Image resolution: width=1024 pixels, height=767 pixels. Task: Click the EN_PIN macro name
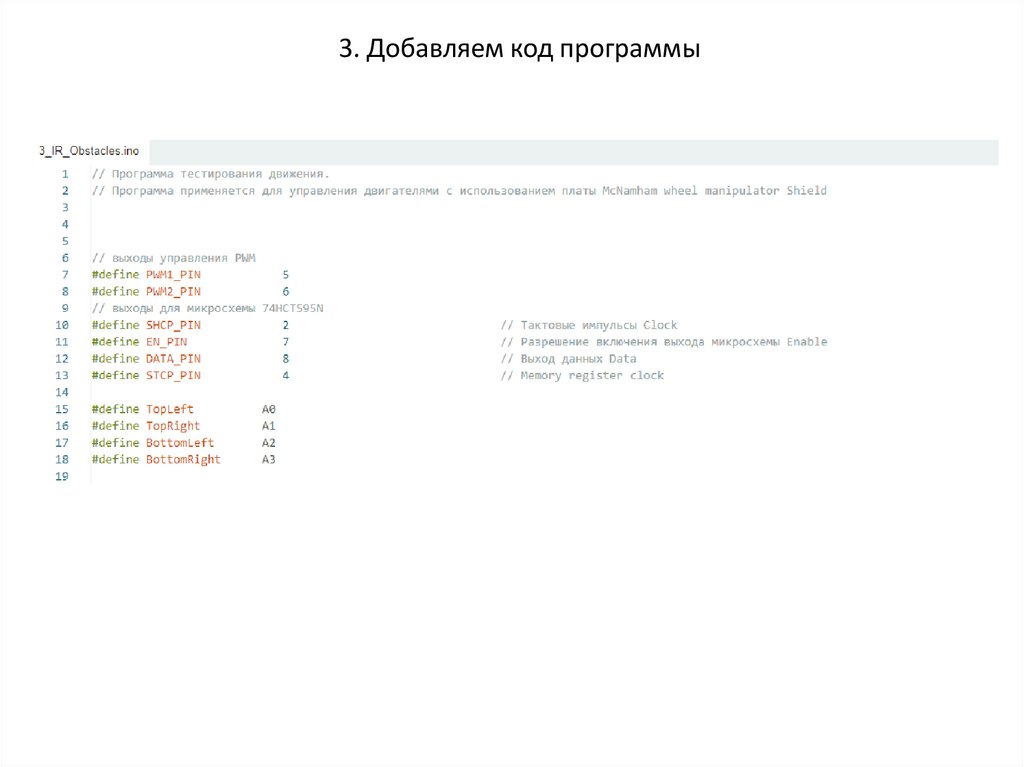[x=167, y=342]
